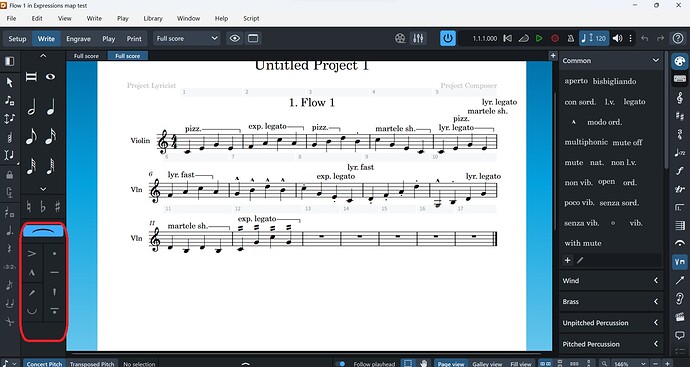690x367 pixels.
Task: Open the Video window
Action: pyautogui.click(x=400, y=38)
